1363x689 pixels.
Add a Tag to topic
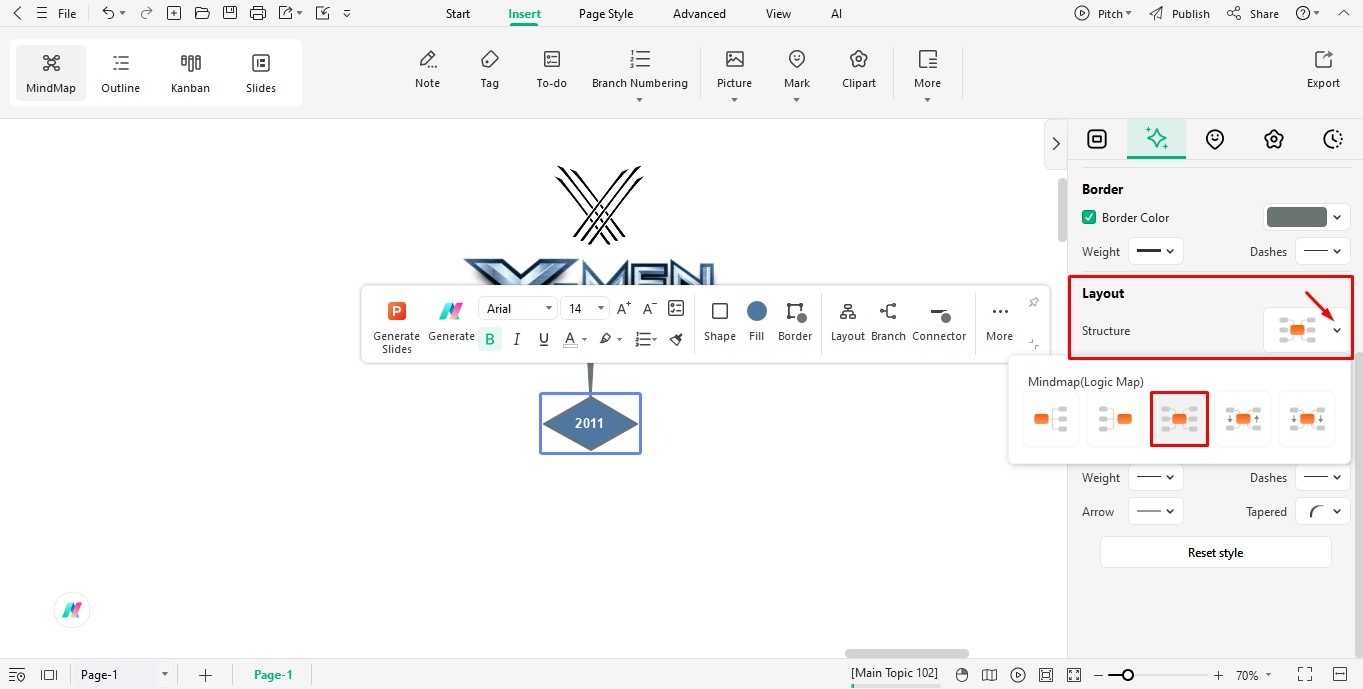489,70
